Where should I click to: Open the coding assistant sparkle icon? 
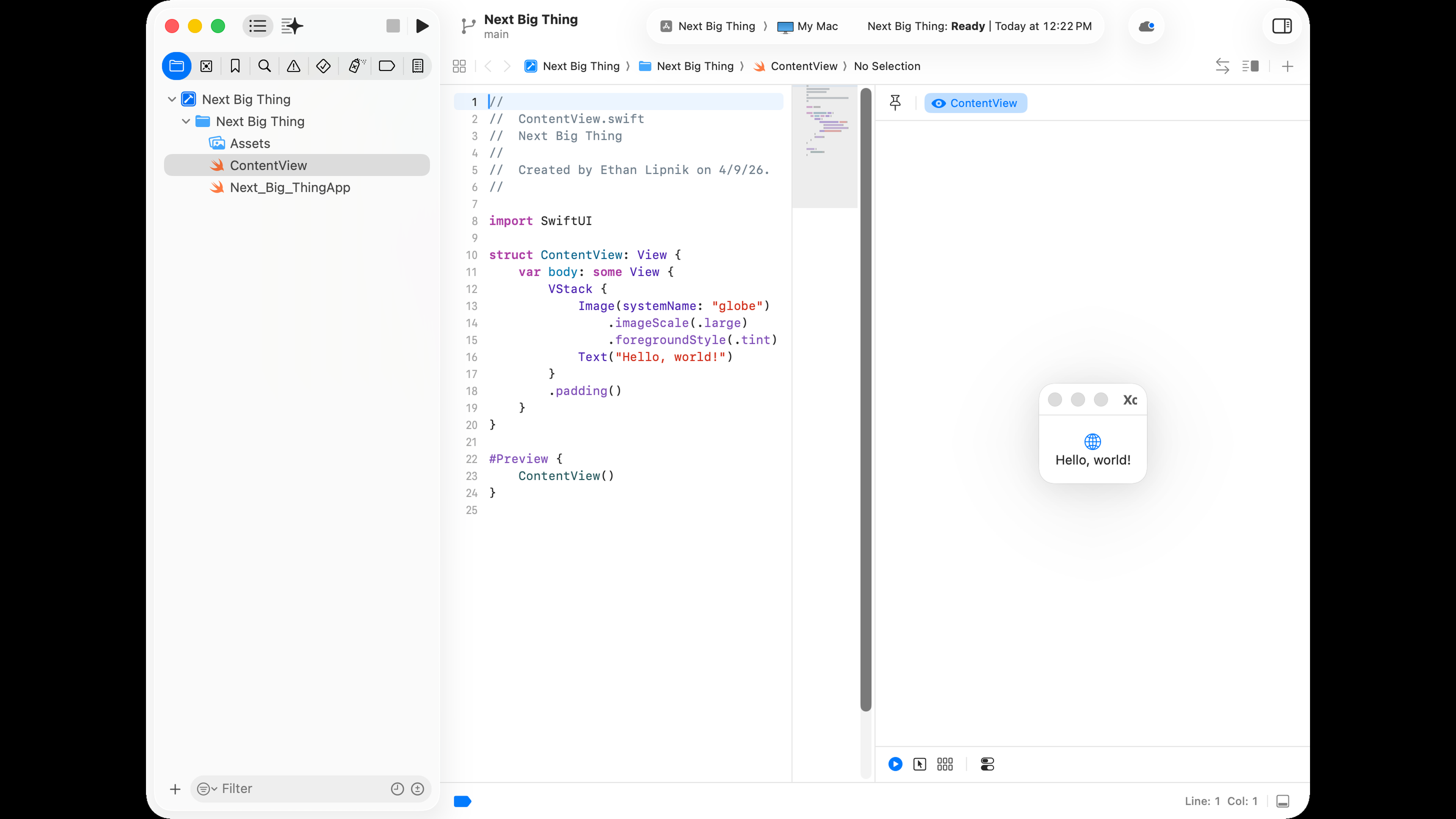(292, 26)
